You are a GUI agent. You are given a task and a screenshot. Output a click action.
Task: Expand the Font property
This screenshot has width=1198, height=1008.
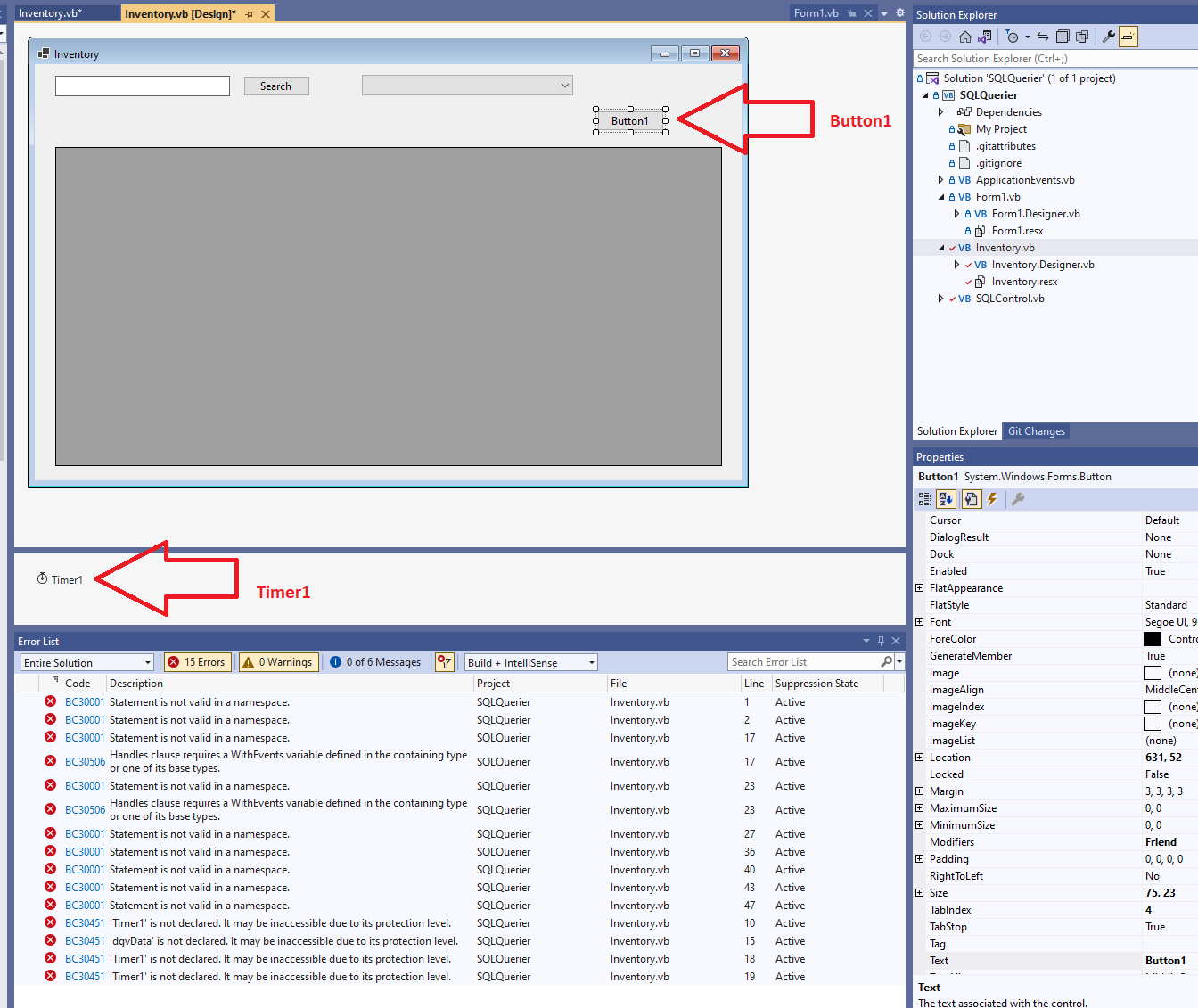click(920, 622)
